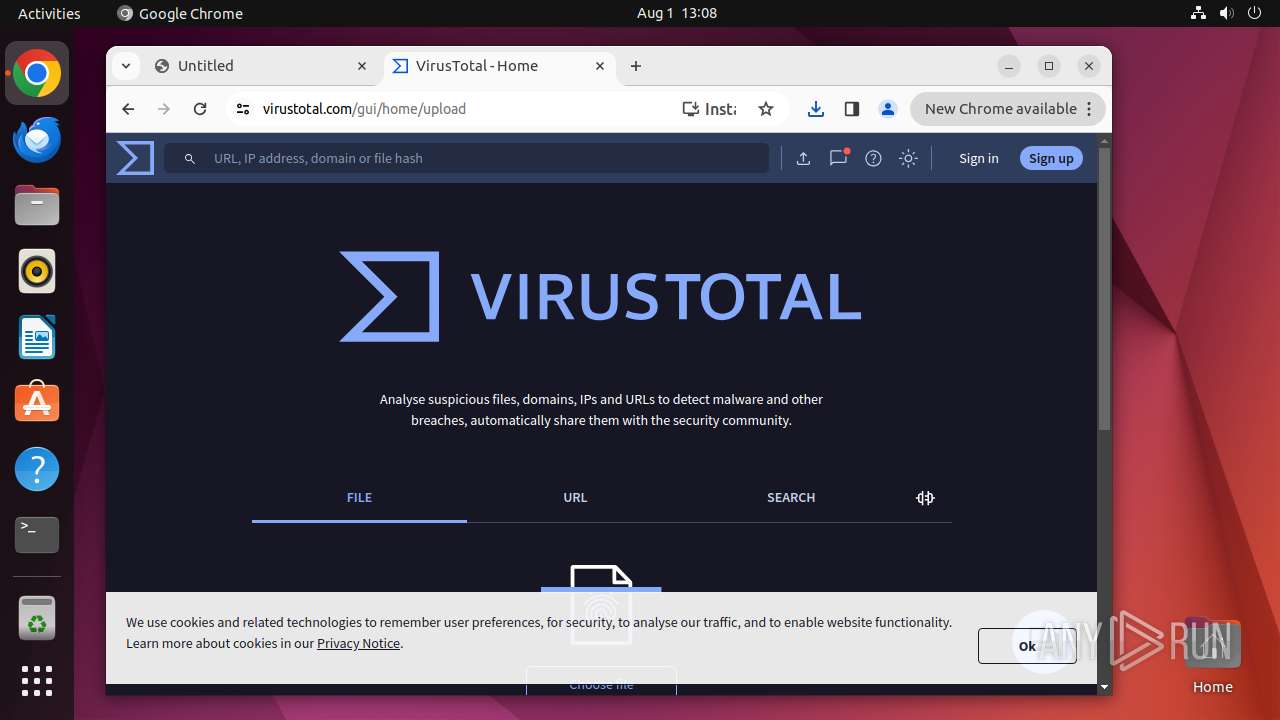
Task: Open the Activities overview
Action: point(49,13)
